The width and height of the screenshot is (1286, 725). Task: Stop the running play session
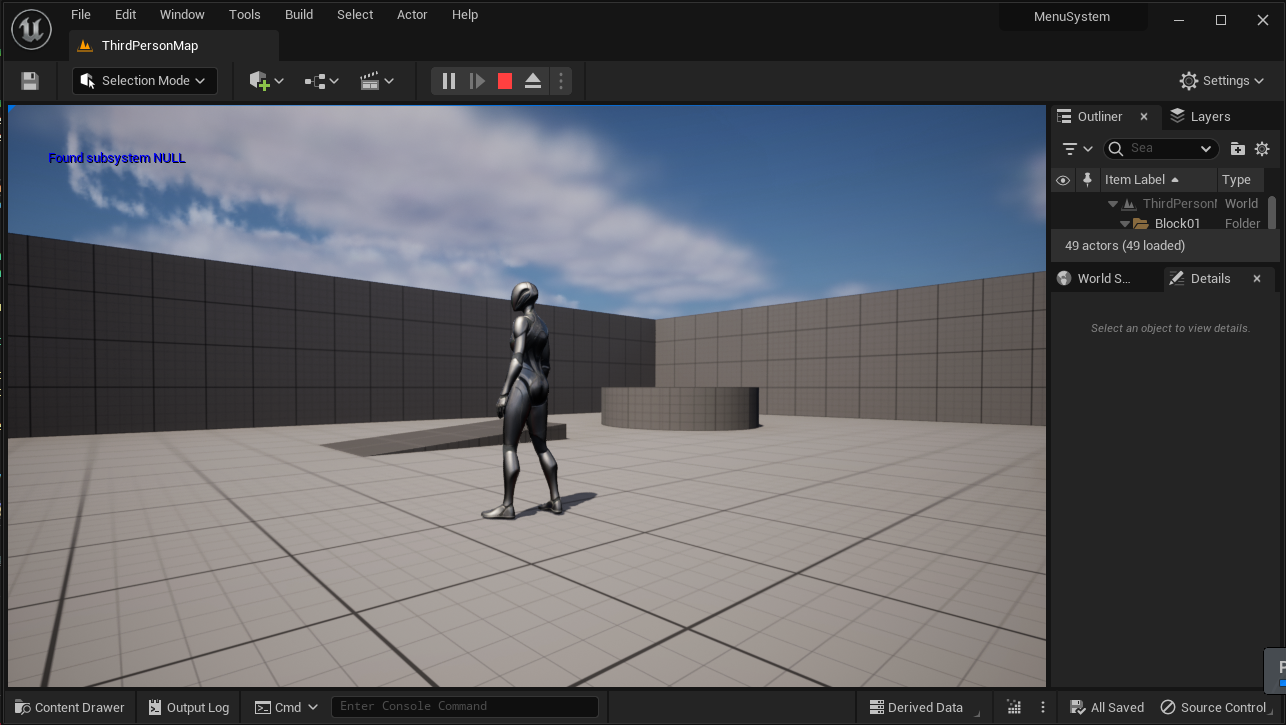(505, 81)
